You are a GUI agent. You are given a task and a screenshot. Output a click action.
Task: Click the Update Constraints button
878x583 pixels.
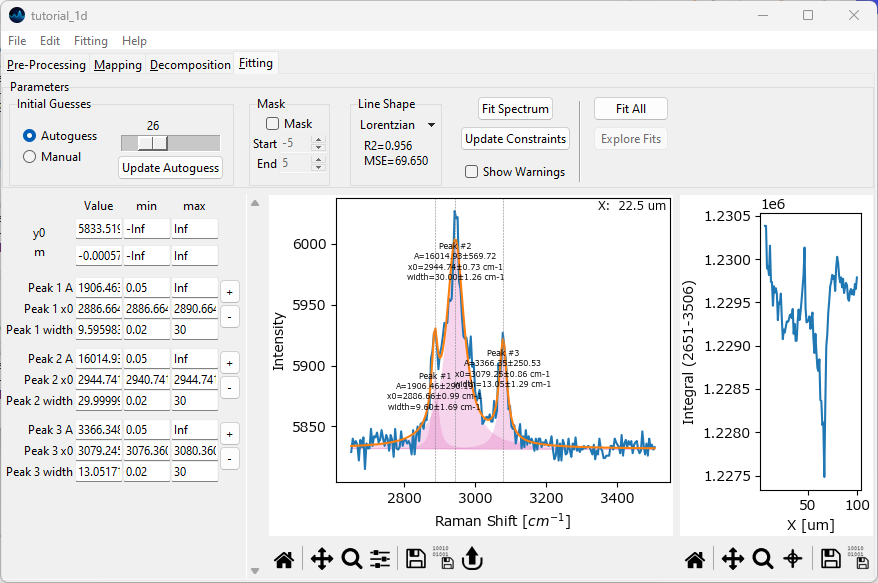(516, 139)
